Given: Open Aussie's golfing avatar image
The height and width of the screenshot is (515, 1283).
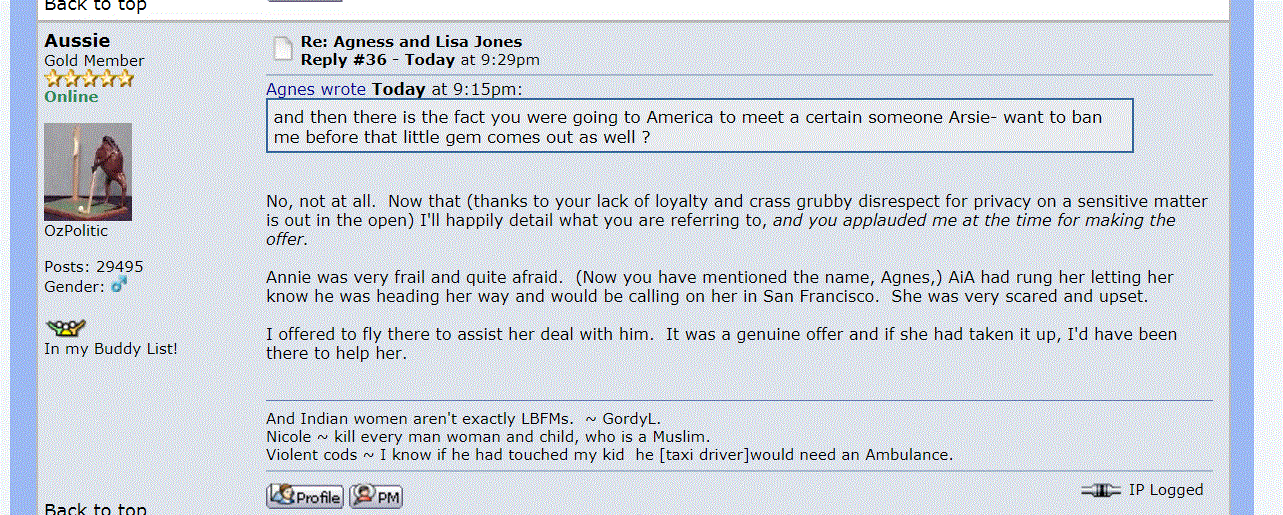Looking at the screenshot, I should [x=88, y=172].
